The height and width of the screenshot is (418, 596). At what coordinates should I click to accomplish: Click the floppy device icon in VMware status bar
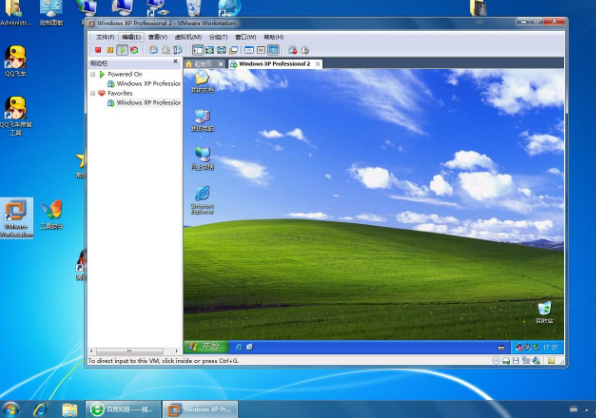516,360
